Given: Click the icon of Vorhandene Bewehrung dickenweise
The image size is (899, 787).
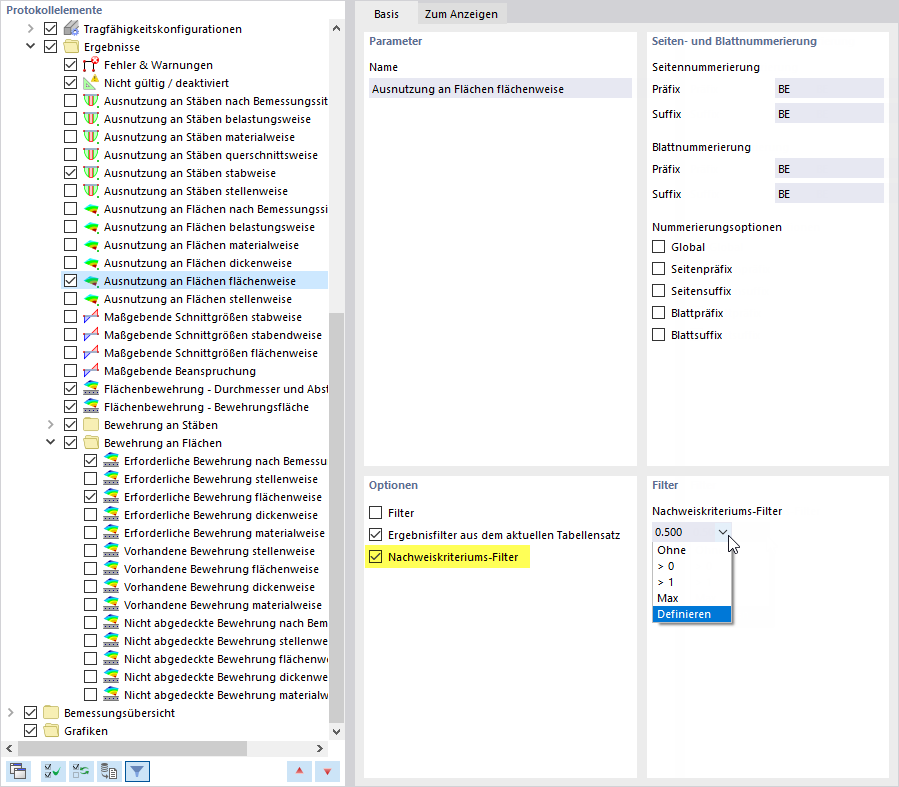Looking at the screenshot, I should point(111,586).
